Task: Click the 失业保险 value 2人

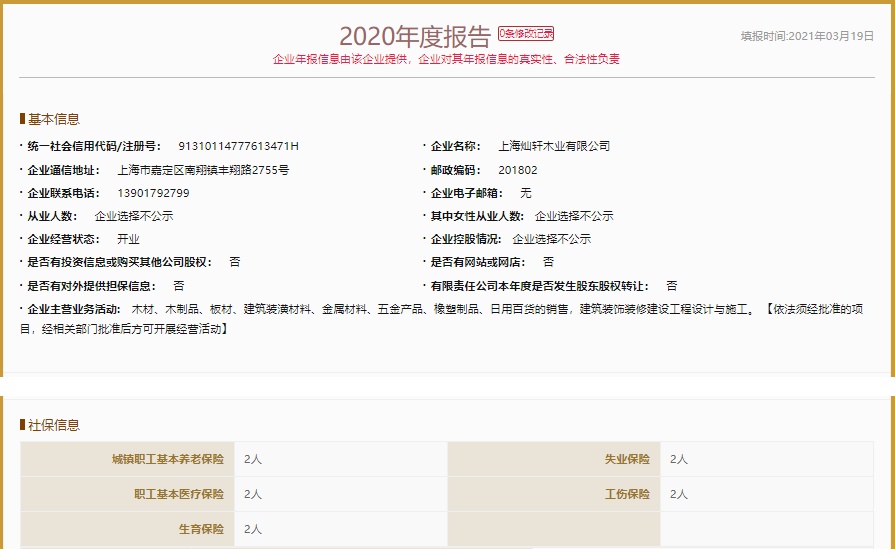Action: click(x=679, y=459)
